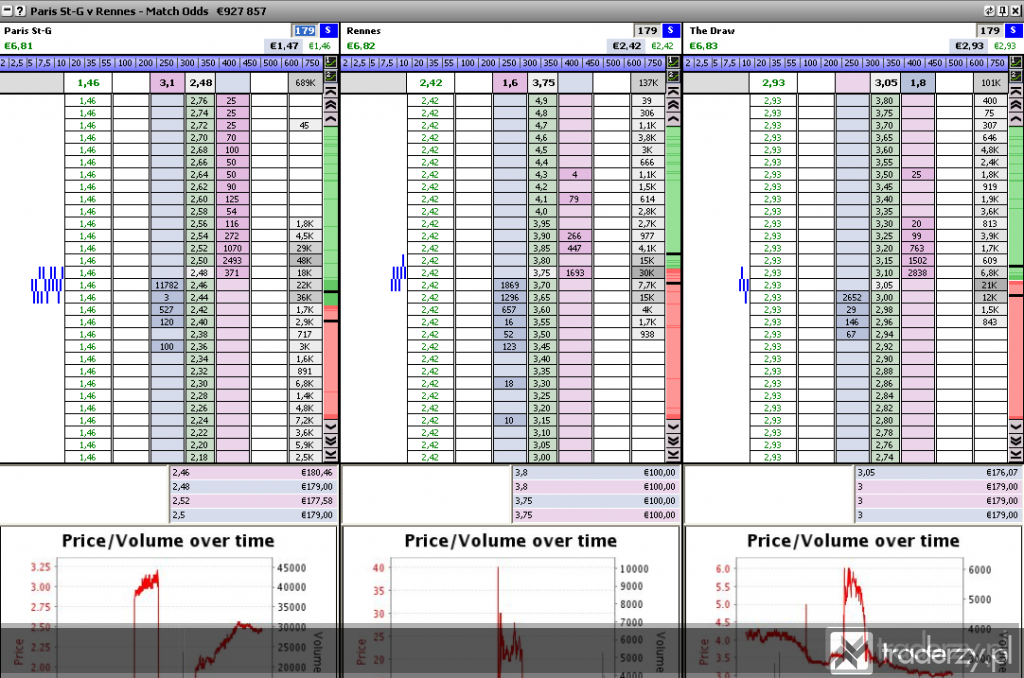Click Rennes ladder position scrollbar
The height and width of the screenshot is (678, 1024).
pos(673,272)
